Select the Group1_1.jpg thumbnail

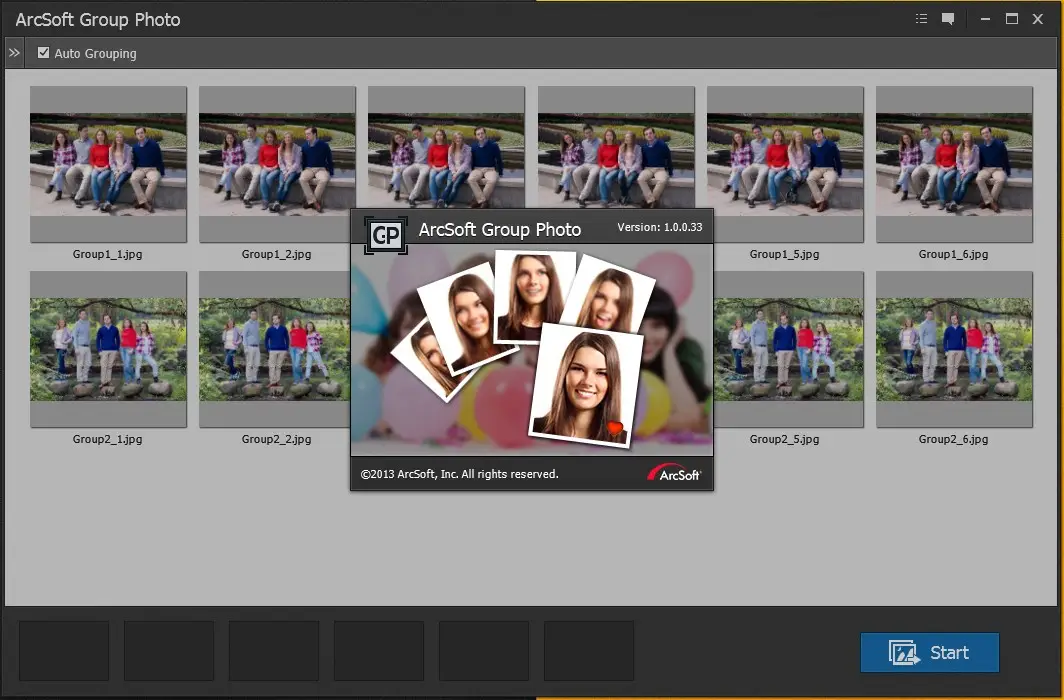pyautogui.click(x=109, y=164)
